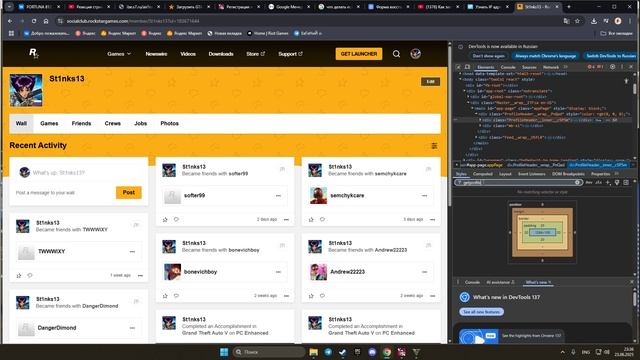Open apps grid in bookmarks bar
Screen dimensions: 640x360
point(11,33)
